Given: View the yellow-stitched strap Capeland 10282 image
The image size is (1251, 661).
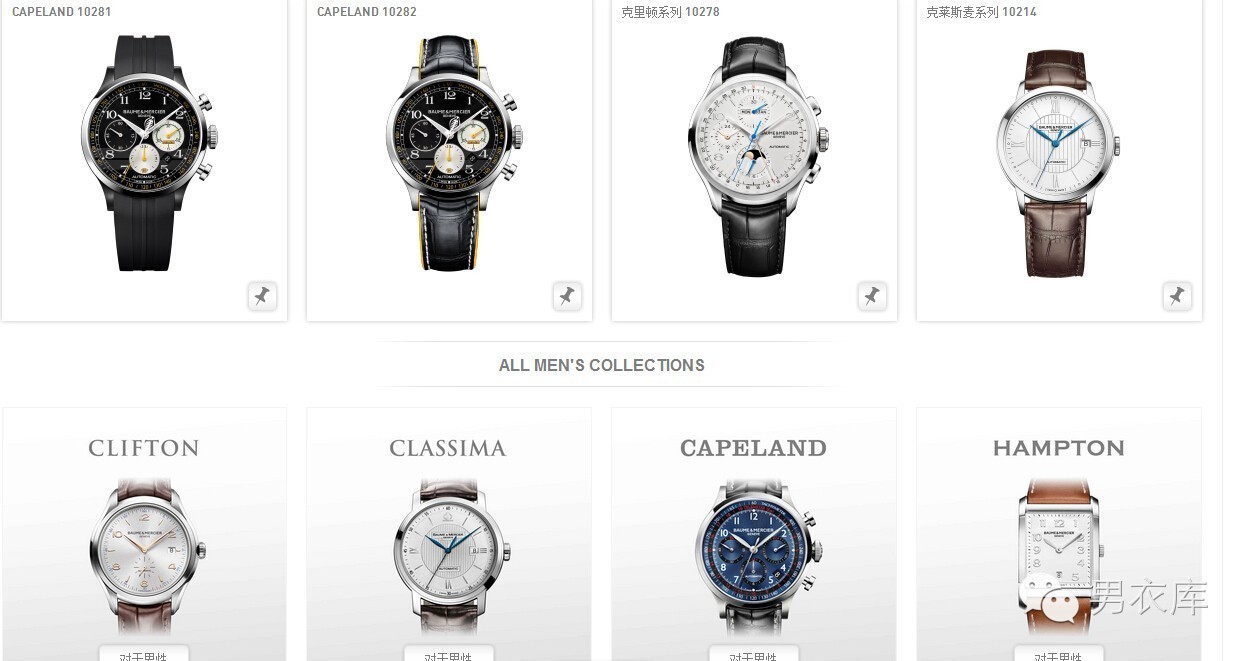Looking at the screenshot, I should pos(453,153).
